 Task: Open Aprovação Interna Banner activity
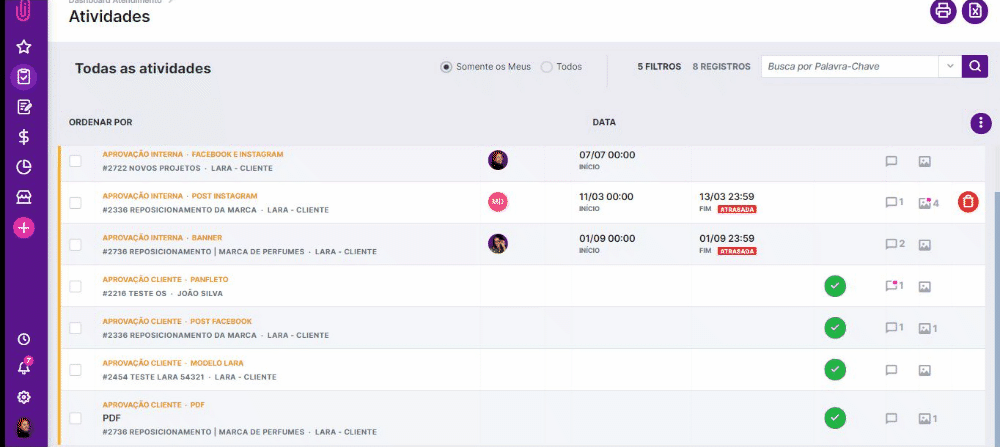click(x=162, y=238)
